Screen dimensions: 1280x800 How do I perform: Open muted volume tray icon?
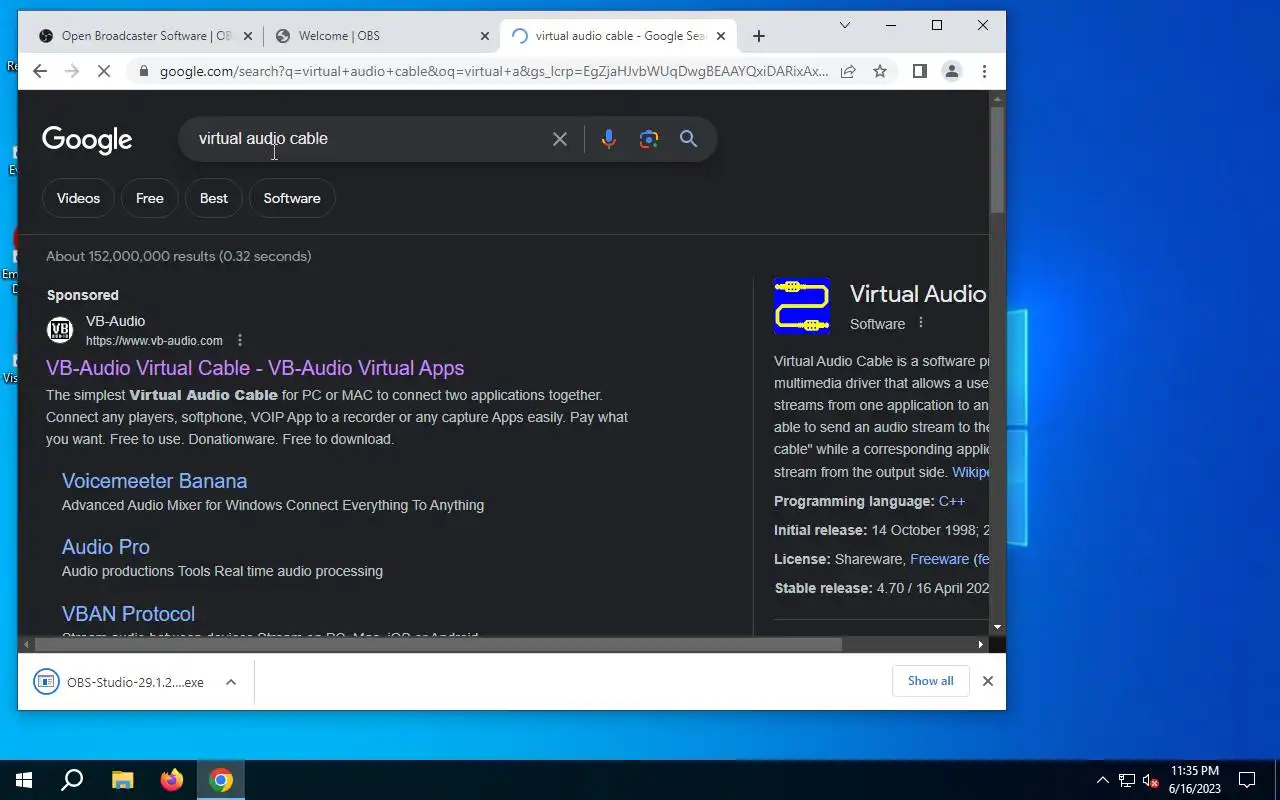(x=1151, y=780)
